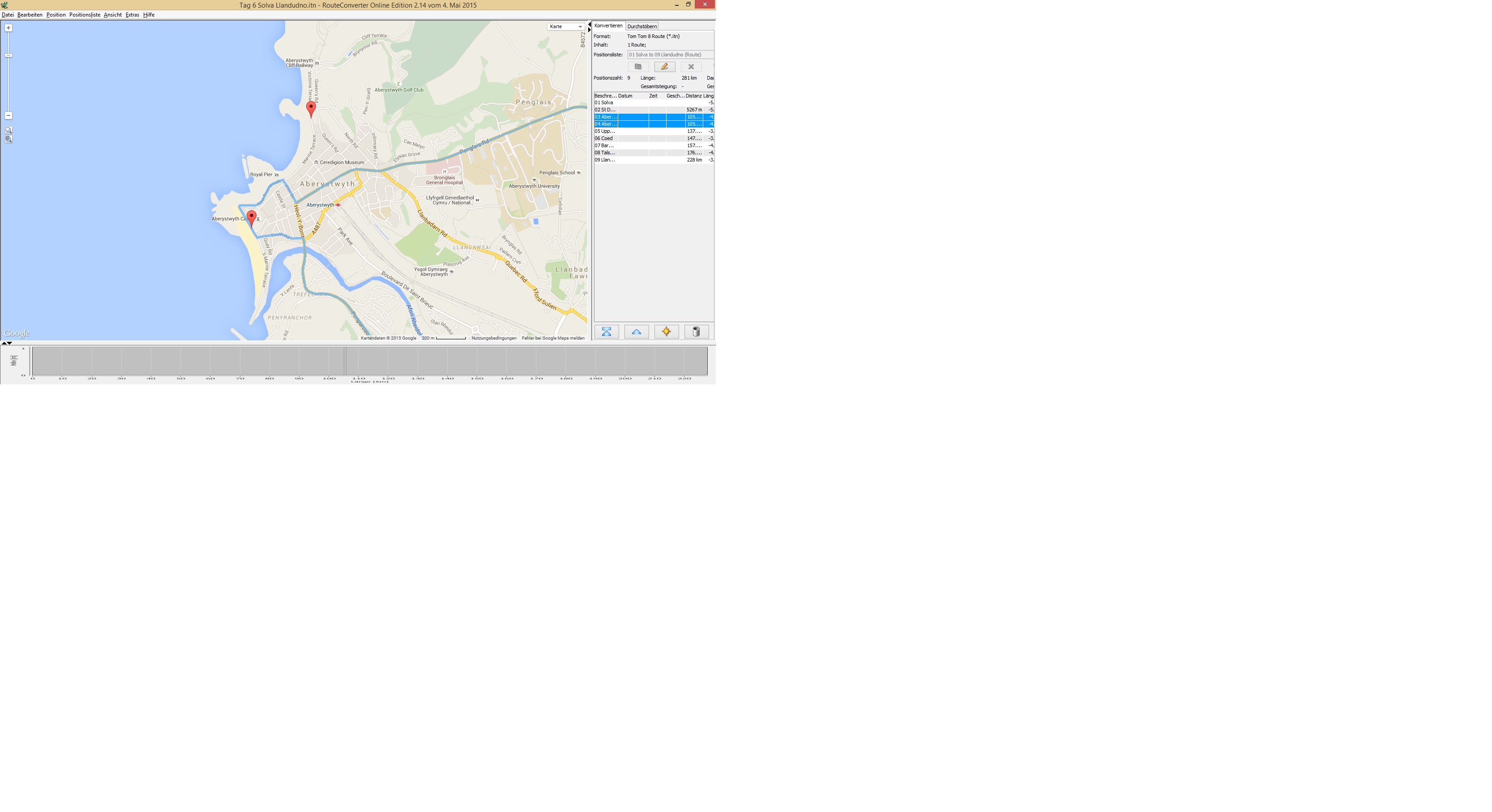
Task: Click the map zoom in plus button
Action: coord(8,28)
